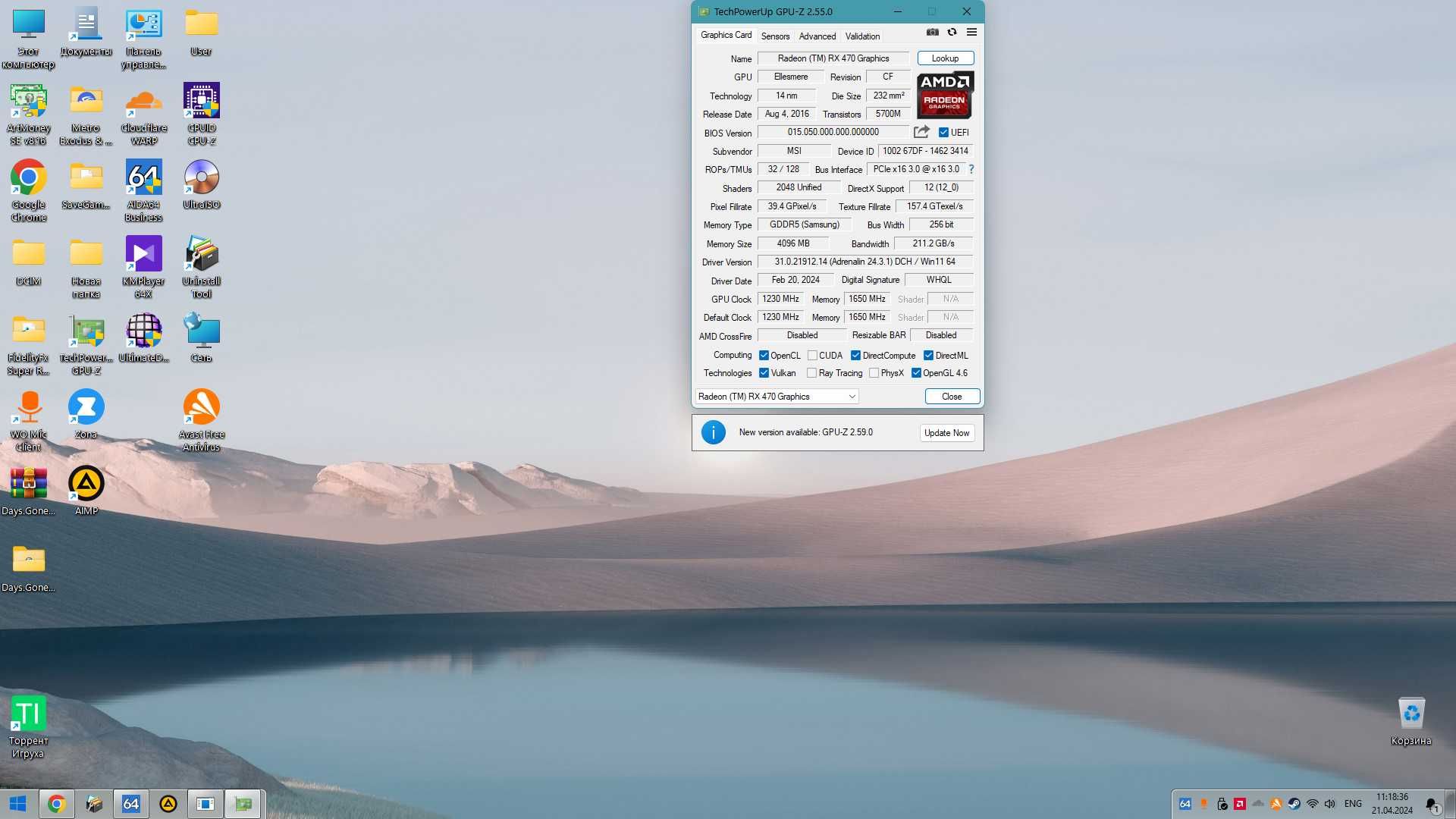Open the taskbar clock showing 11:18:36
Viewport: 1456px width, 819px height.
[x=1392, y=804]
